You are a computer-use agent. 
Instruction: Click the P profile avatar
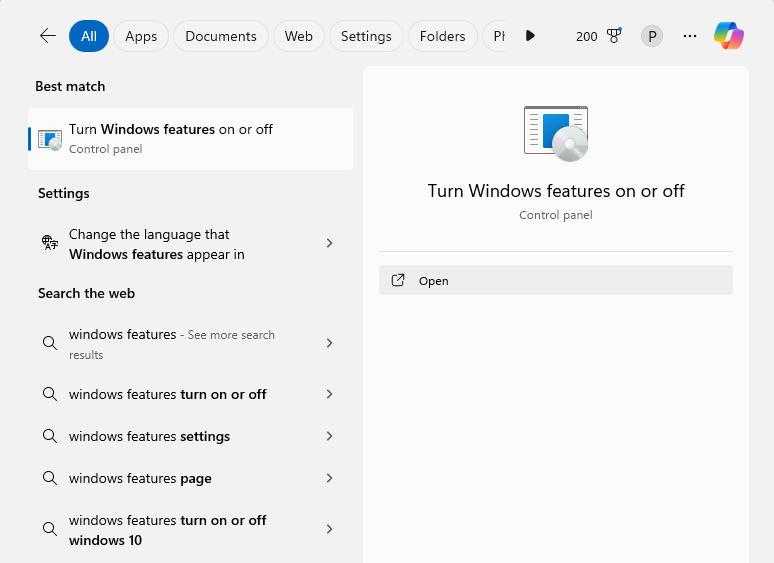652,36
